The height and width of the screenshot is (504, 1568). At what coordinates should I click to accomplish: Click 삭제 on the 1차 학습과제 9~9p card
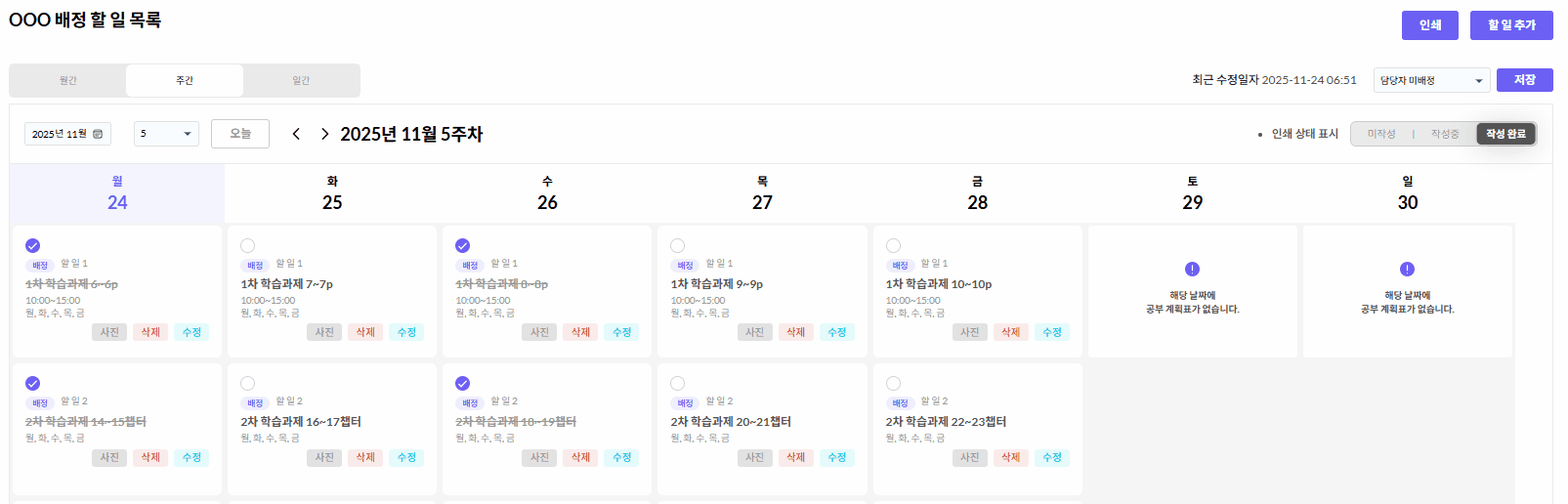tap(795, 332)
